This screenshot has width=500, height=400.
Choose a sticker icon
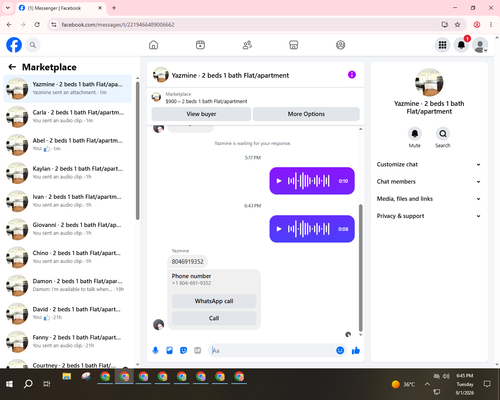(x=183, y=350)
